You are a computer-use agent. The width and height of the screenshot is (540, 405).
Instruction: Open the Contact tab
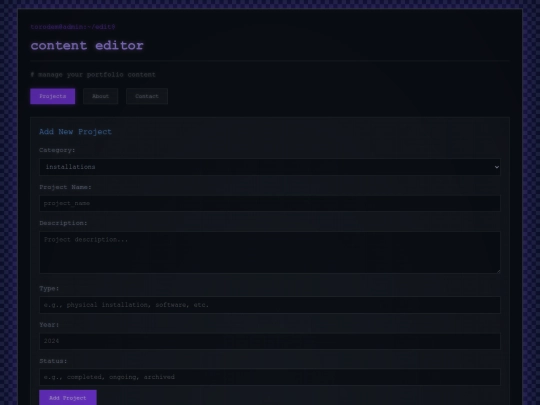(x=147, y=96)
